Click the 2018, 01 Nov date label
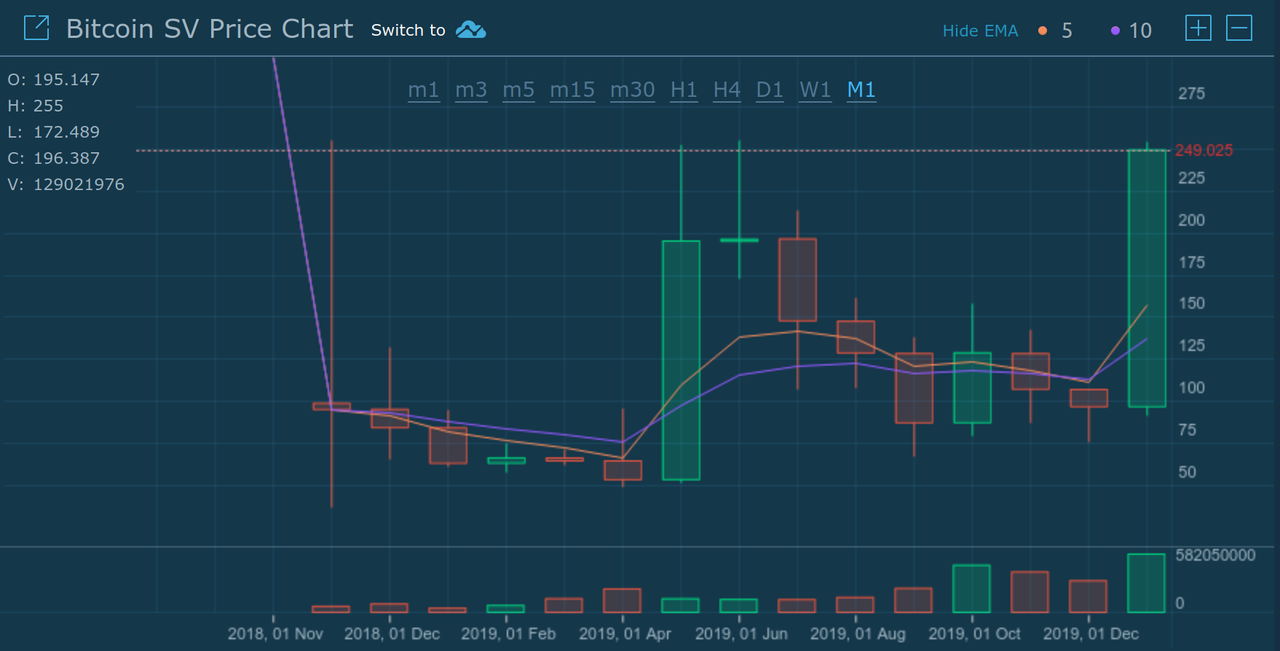The width and height of the screenshot is (1280, 651). [x=275, y=634]
